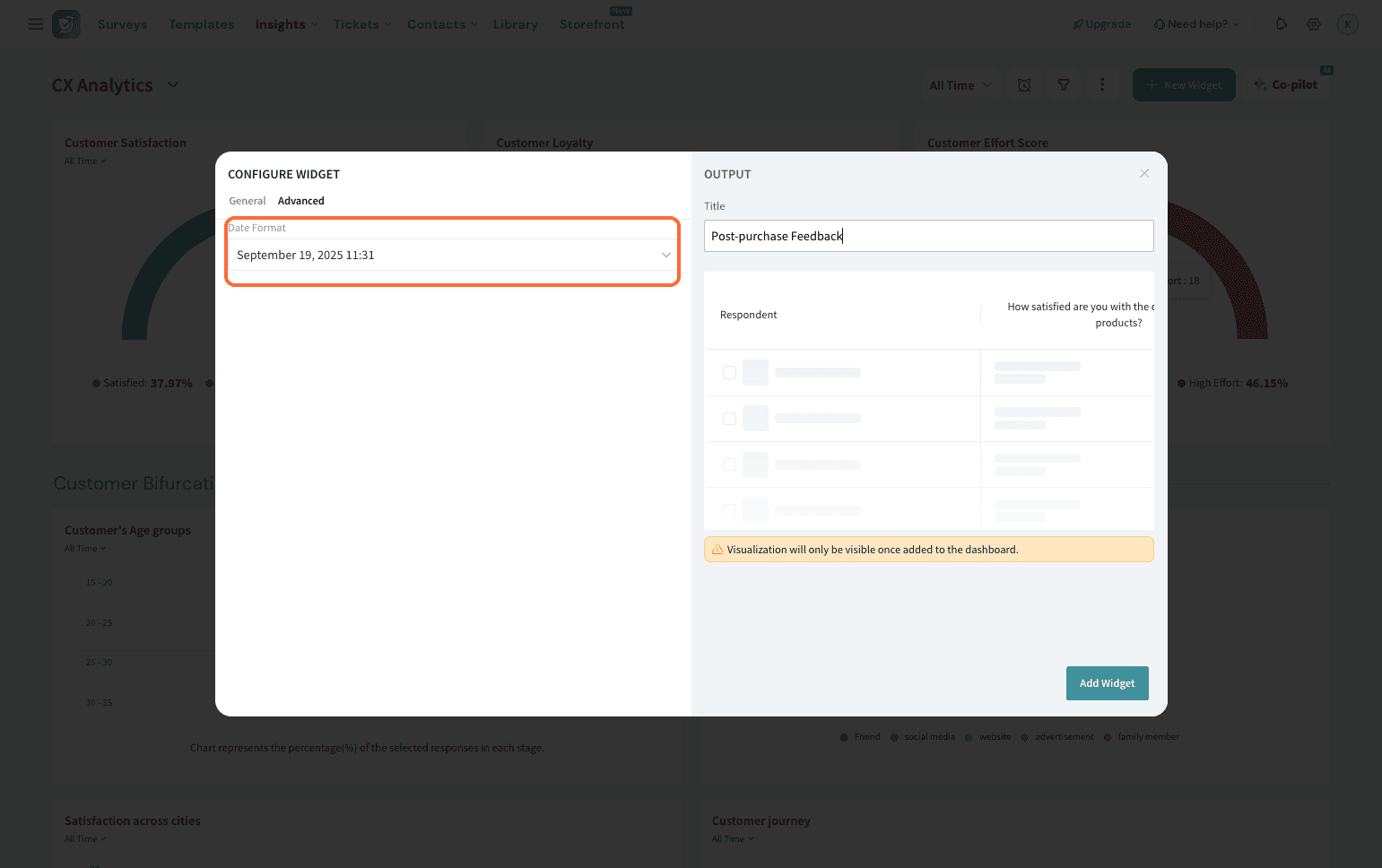This screenshot has height=868, width=1382.
Task: Open the notifications bell icon
Action: point(1281,24)
